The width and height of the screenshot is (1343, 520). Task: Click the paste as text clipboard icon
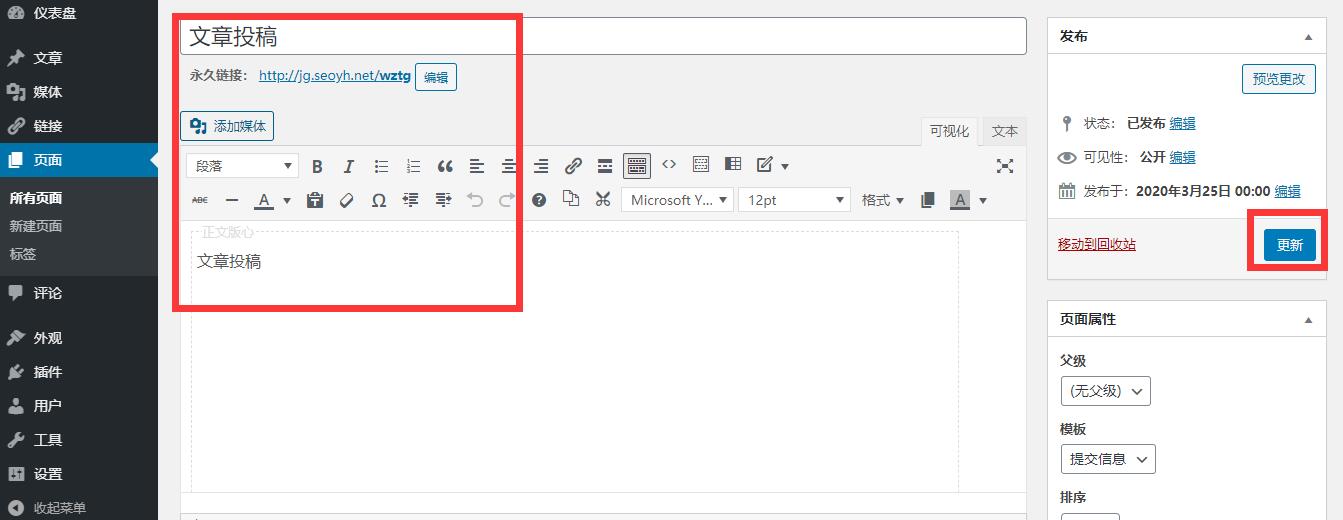(315, 200)
